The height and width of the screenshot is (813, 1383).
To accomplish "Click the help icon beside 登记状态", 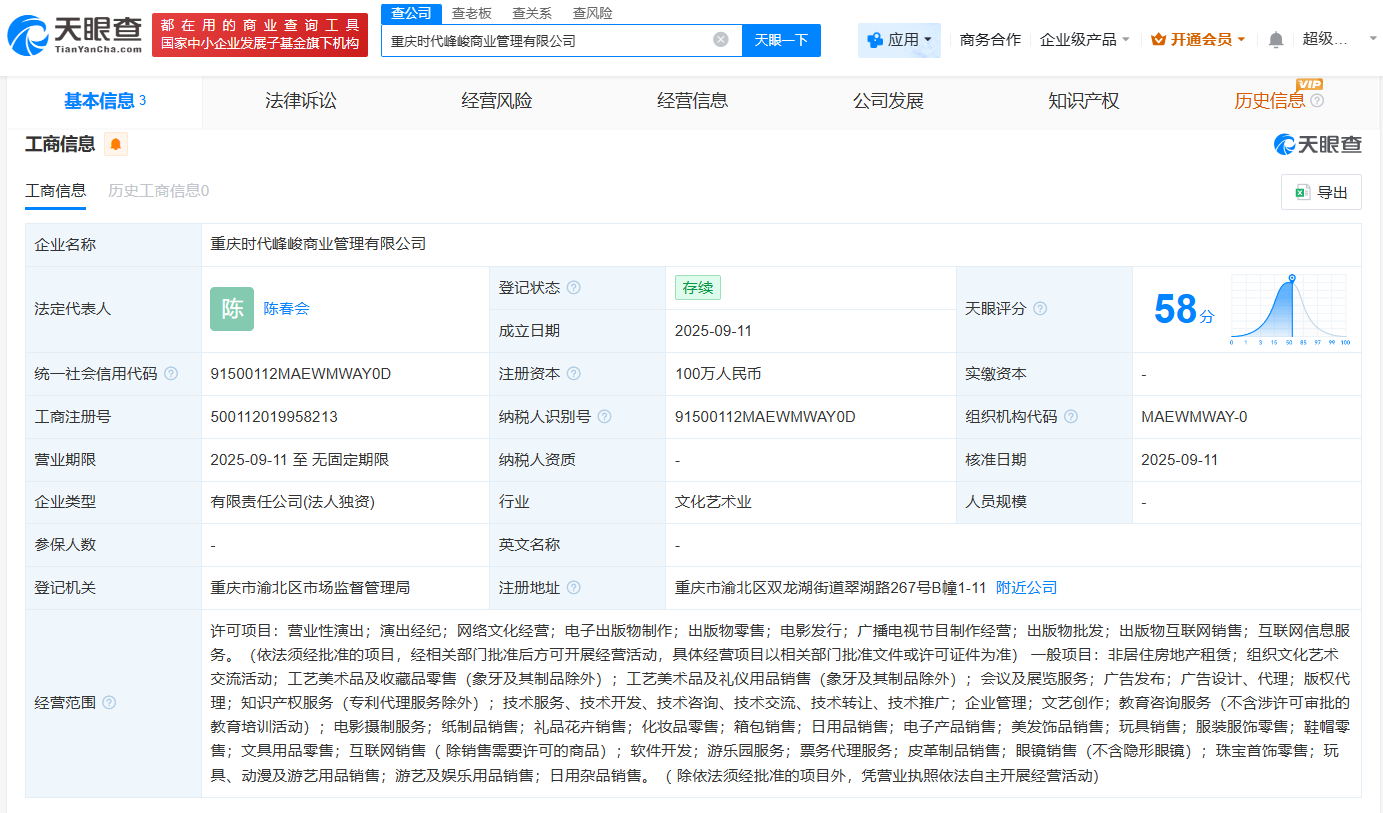I will click(573, 287).
